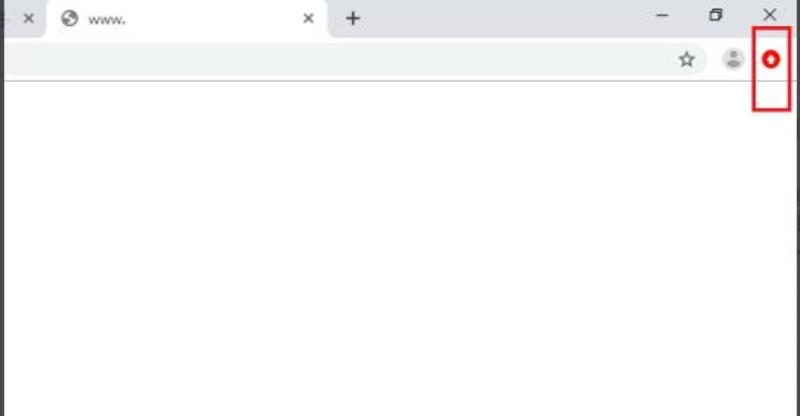Click the address bar left of the star
Image resolution: width=800 pixels, height=416 pixels.
click(x=337, y=60)
